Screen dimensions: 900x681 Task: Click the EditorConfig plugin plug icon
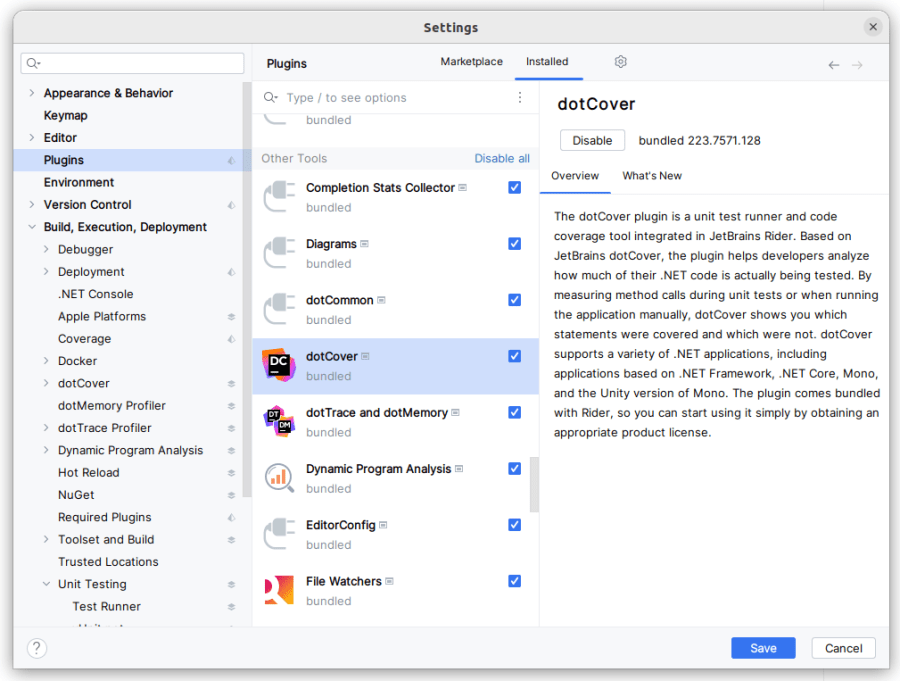click(279, 534)
